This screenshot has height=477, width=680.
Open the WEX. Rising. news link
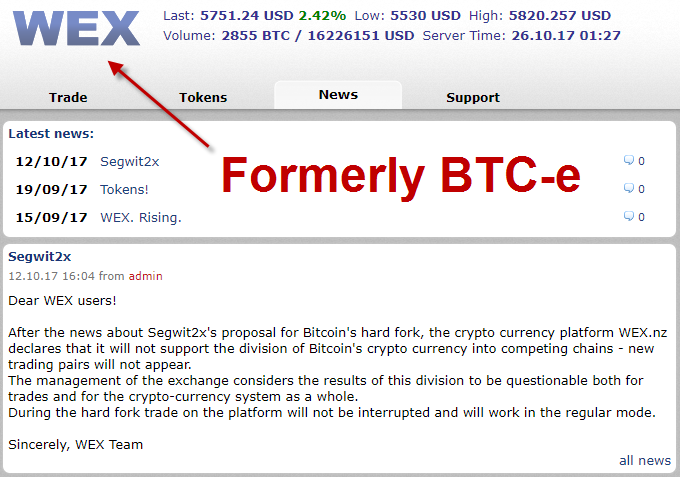tap(141, 217)
